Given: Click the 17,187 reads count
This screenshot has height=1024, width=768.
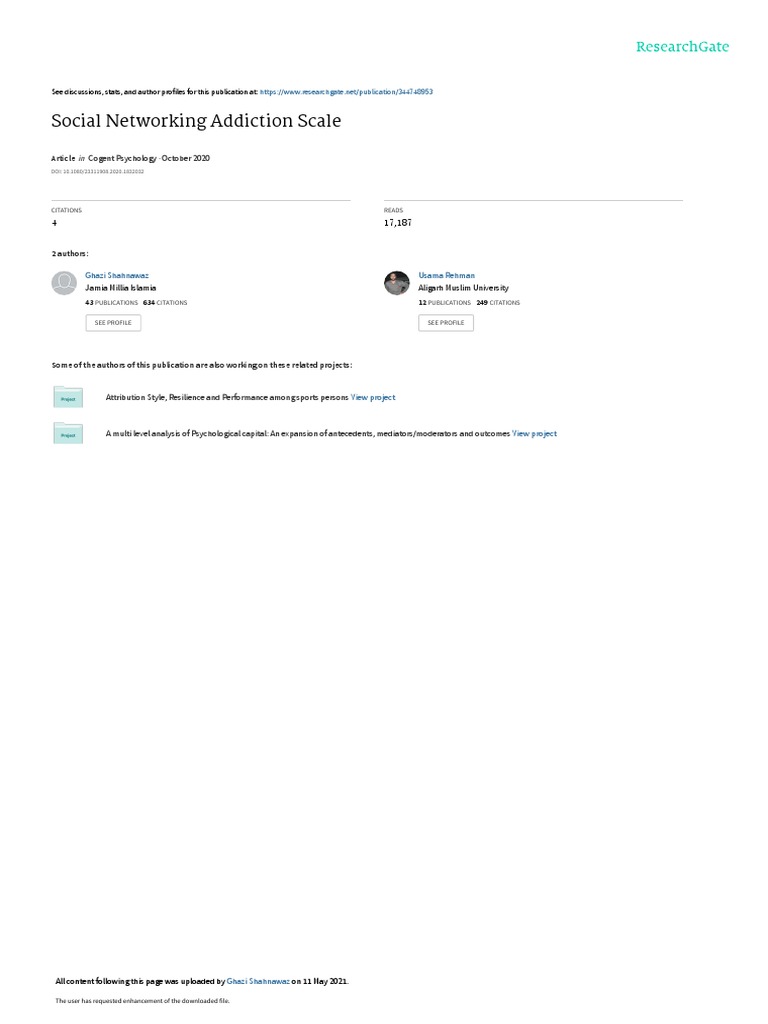Looking at the screenshot, I should [x=398, y=223].
